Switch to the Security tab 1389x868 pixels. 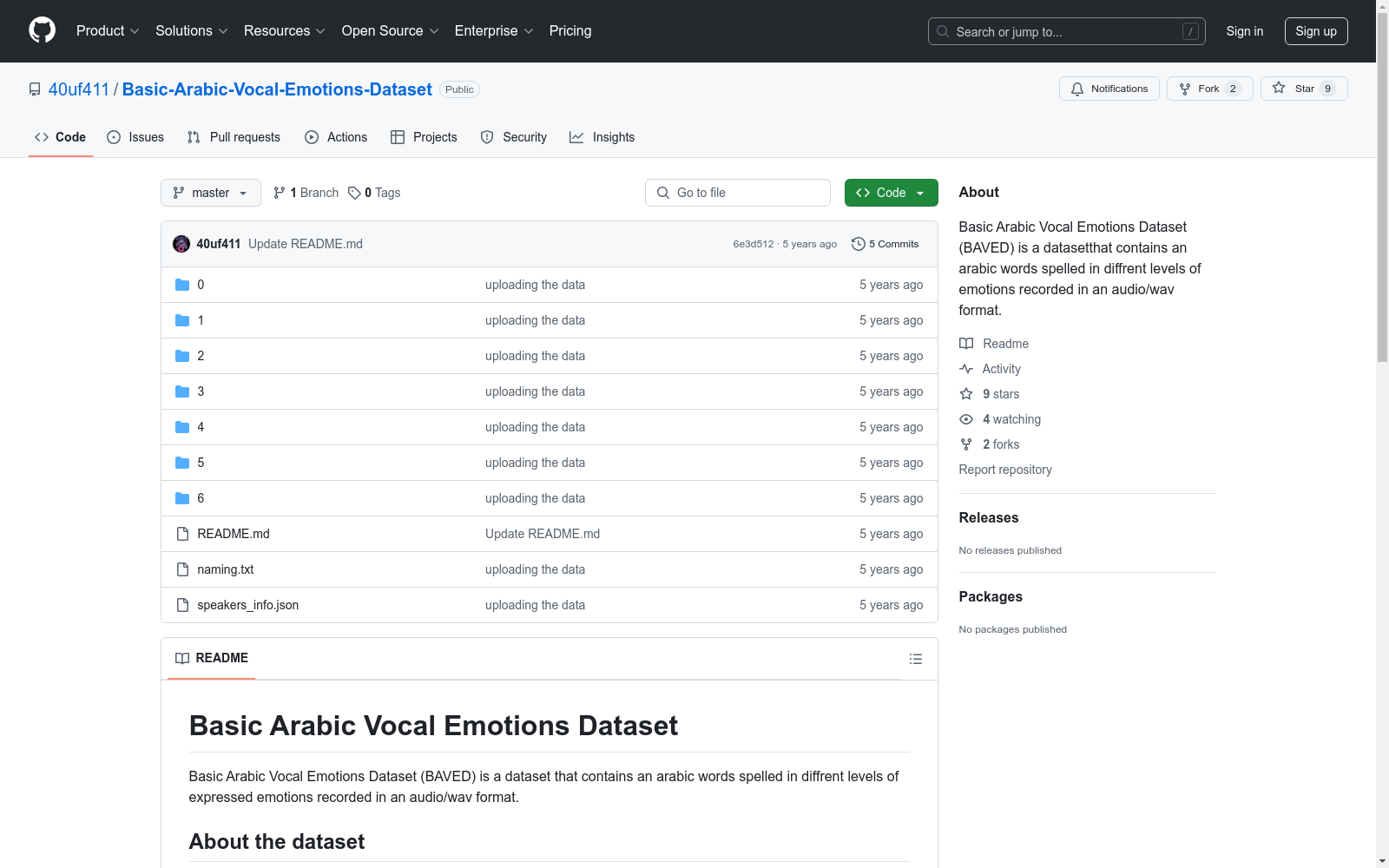(x=514, y=137)
